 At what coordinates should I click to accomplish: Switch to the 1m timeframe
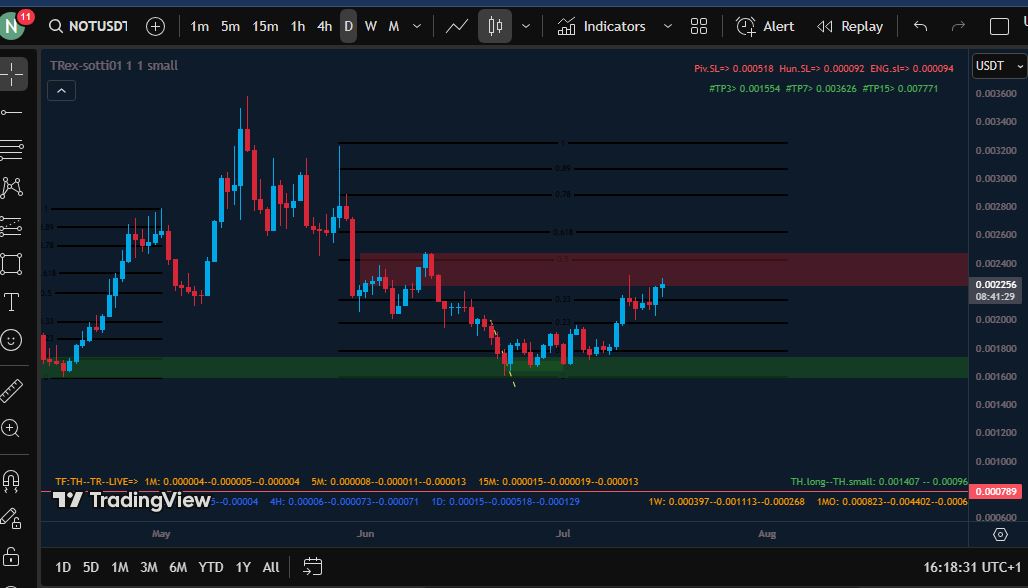tap(199, 26)
